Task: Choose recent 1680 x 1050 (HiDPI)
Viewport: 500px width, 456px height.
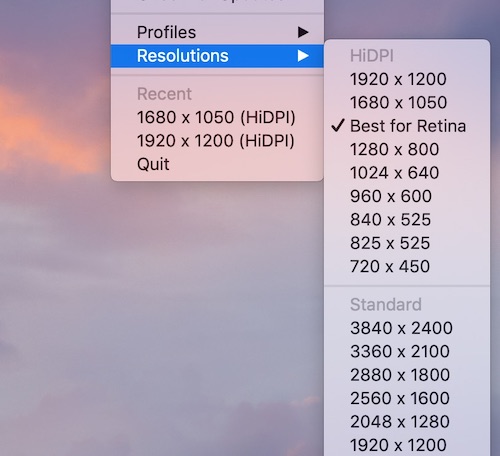Action: coord(217,117)
